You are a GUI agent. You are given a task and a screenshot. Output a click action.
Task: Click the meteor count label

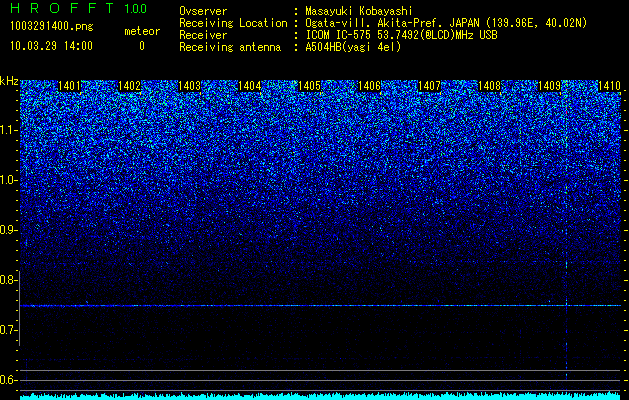coord(142,31)
